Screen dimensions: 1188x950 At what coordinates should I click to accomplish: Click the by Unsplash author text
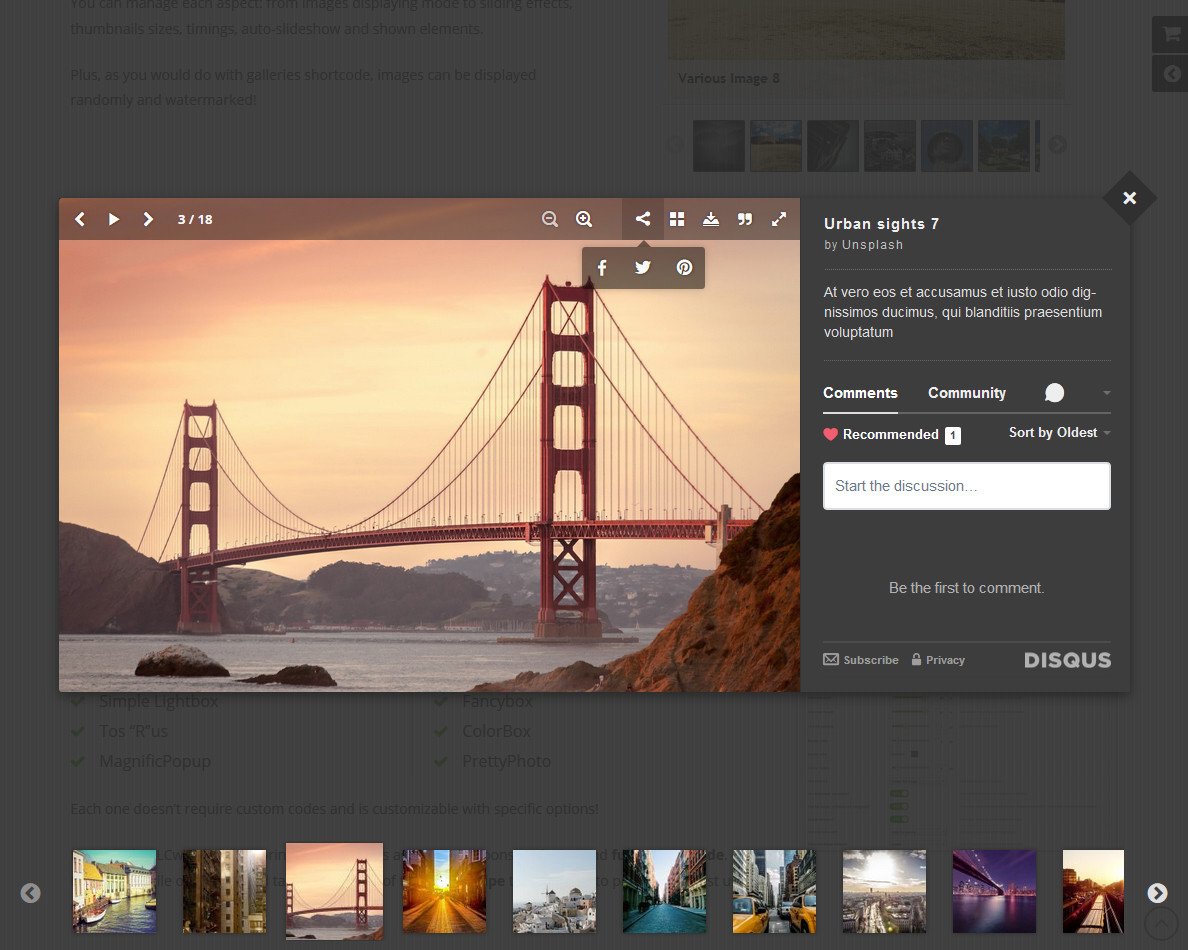(x=863, y=245)
